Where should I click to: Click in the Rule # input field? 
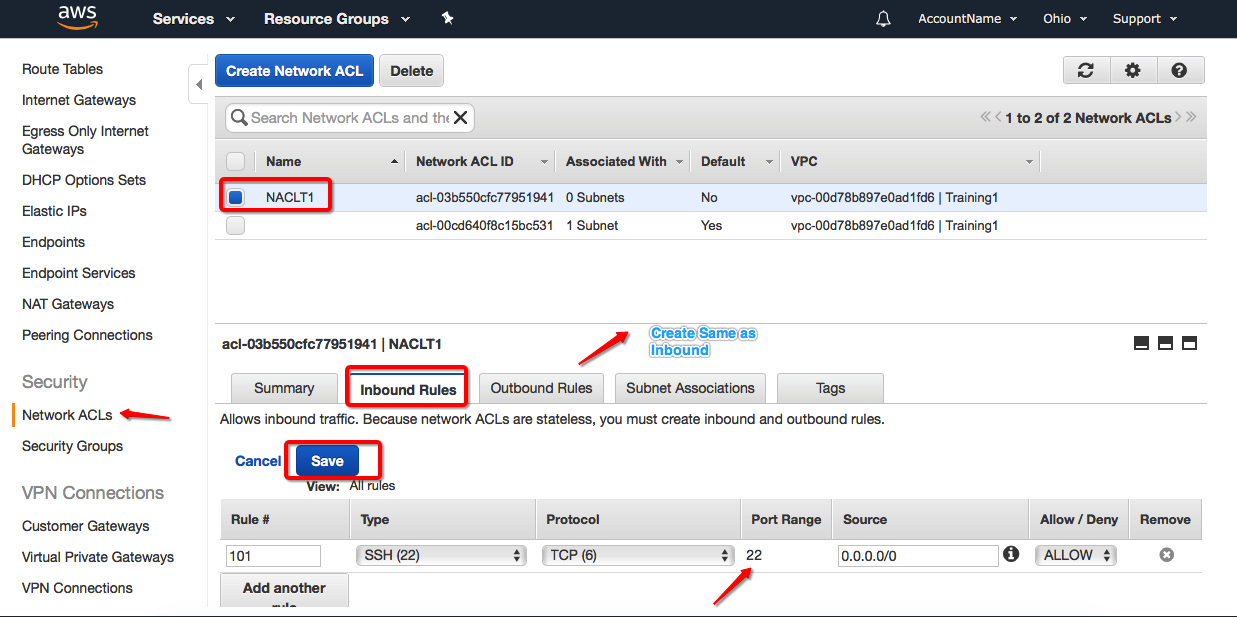[274, 556]
